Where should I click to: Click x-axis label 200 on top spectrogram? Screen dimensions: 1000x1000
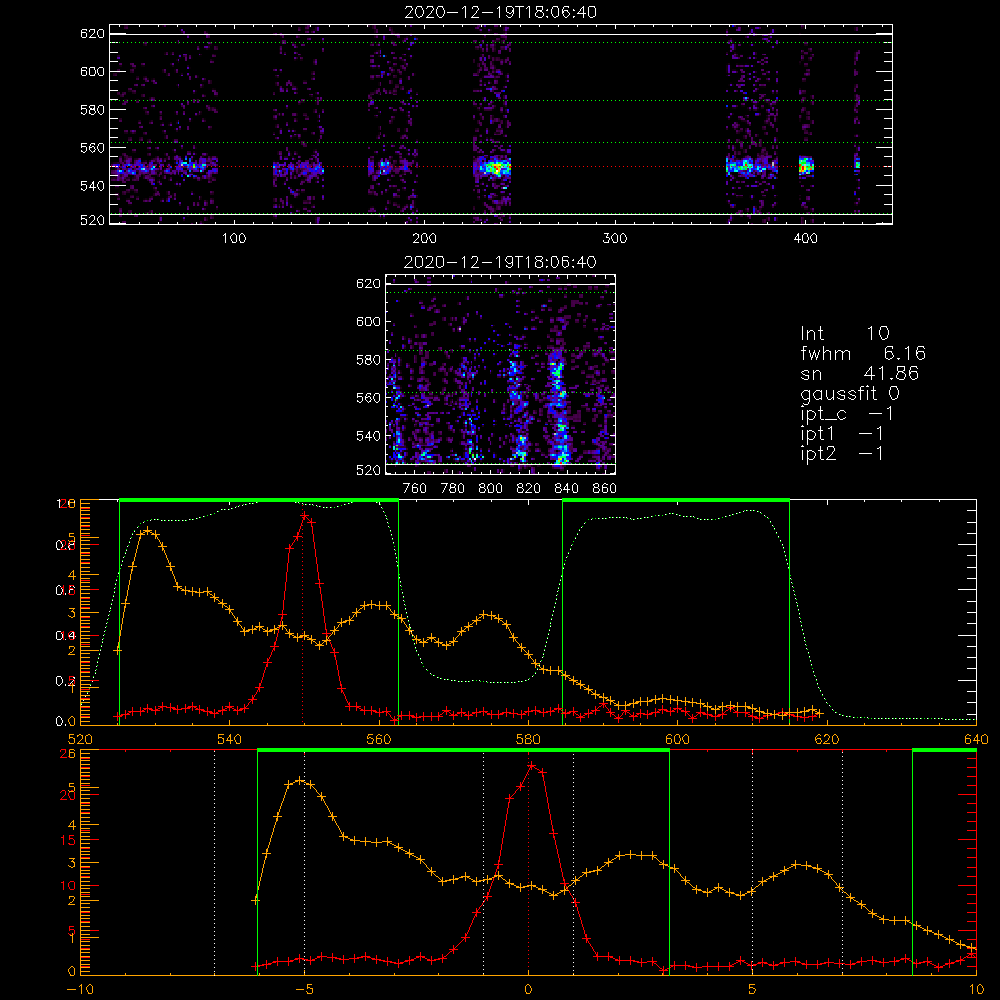[x=424, y=238]
